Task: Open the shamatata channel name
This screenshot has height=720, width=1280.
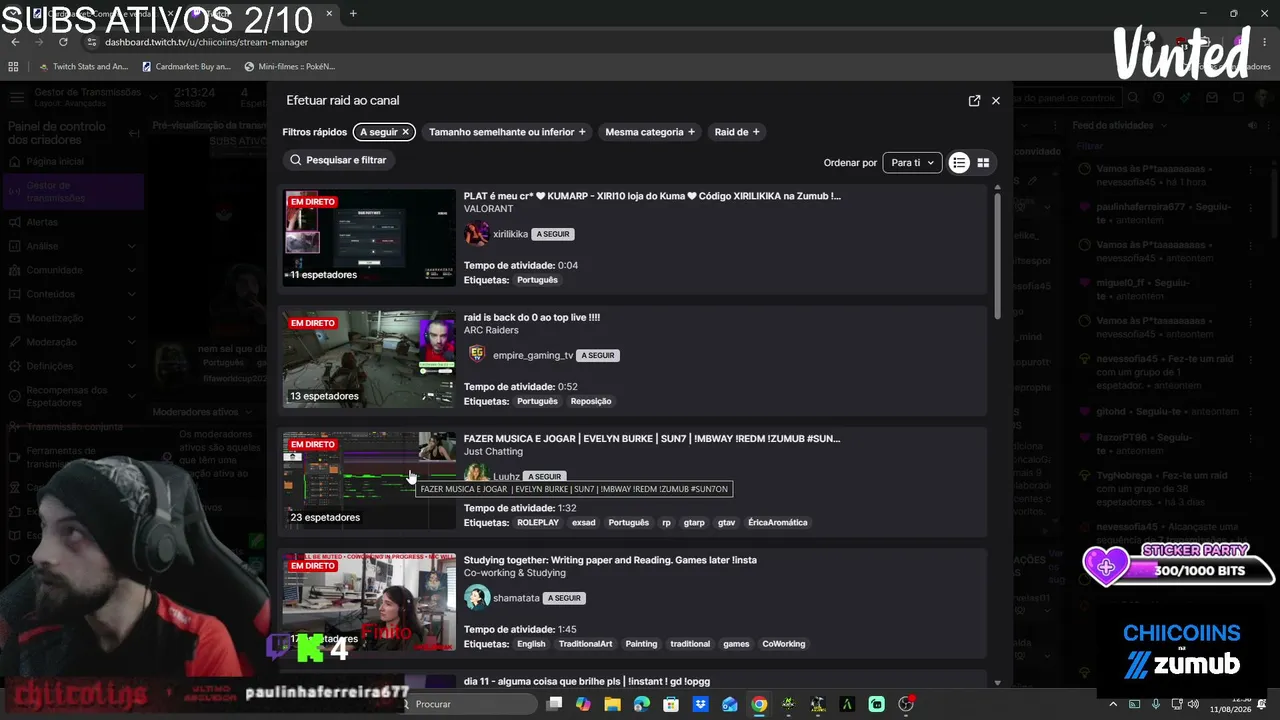Action: (516, 598)
